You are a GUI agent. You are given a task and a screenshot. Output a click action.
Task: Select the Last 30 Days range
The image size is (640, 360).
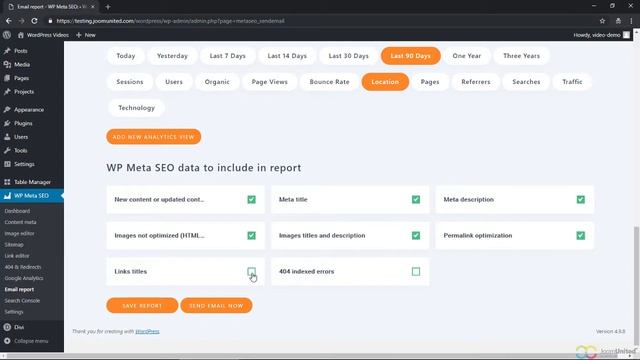349,56
